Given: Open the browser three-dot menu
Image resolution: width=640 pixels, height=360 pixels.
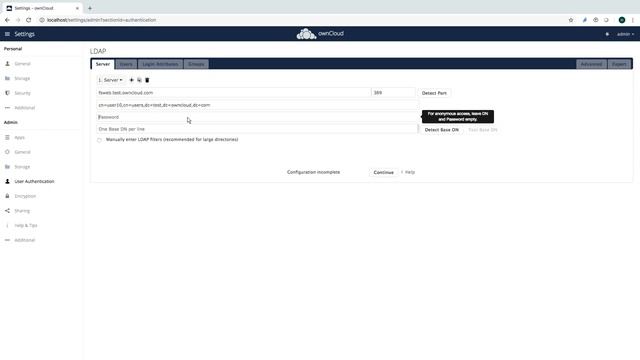Looking at the screenshot, I should (633, 20).
